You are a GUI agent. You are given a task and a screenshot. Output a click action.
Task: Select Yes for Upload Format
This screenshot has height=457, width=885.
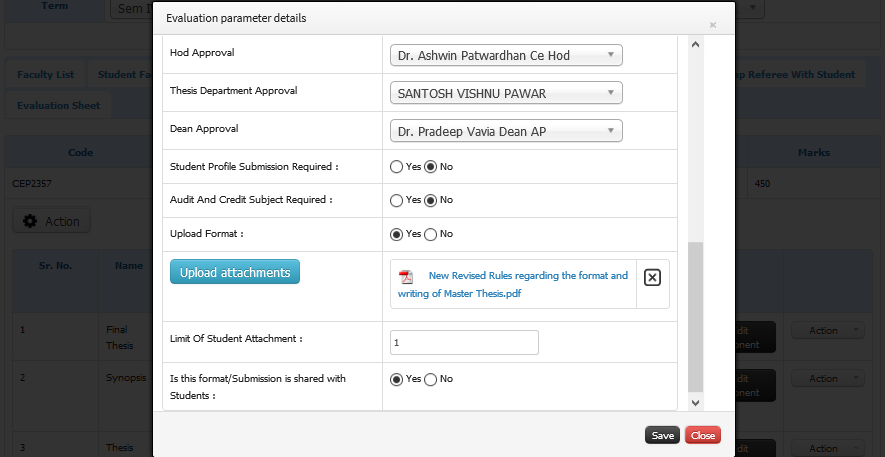396,234
